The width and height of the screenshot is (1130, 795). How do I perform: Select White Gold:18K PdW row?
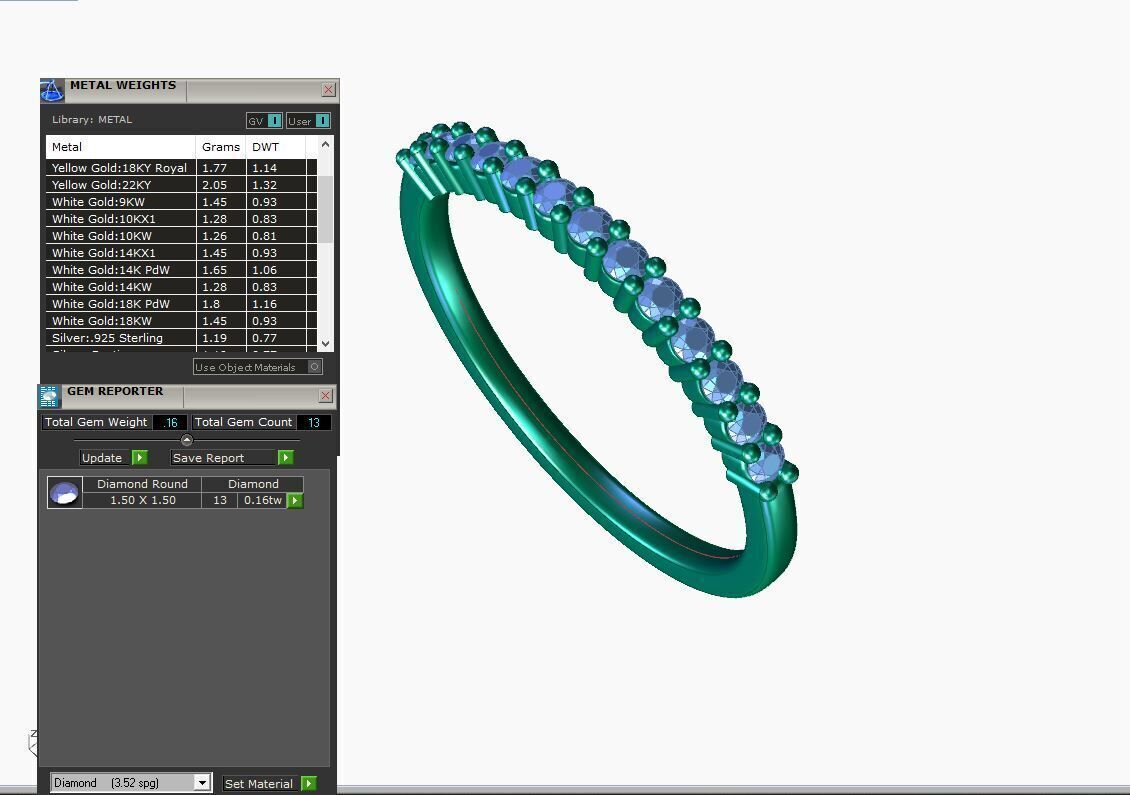182,303
